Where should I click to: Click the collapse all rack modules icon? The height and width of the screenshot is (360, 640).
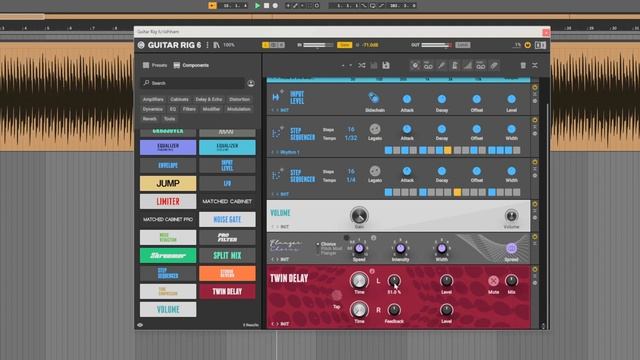pos(535,65)
